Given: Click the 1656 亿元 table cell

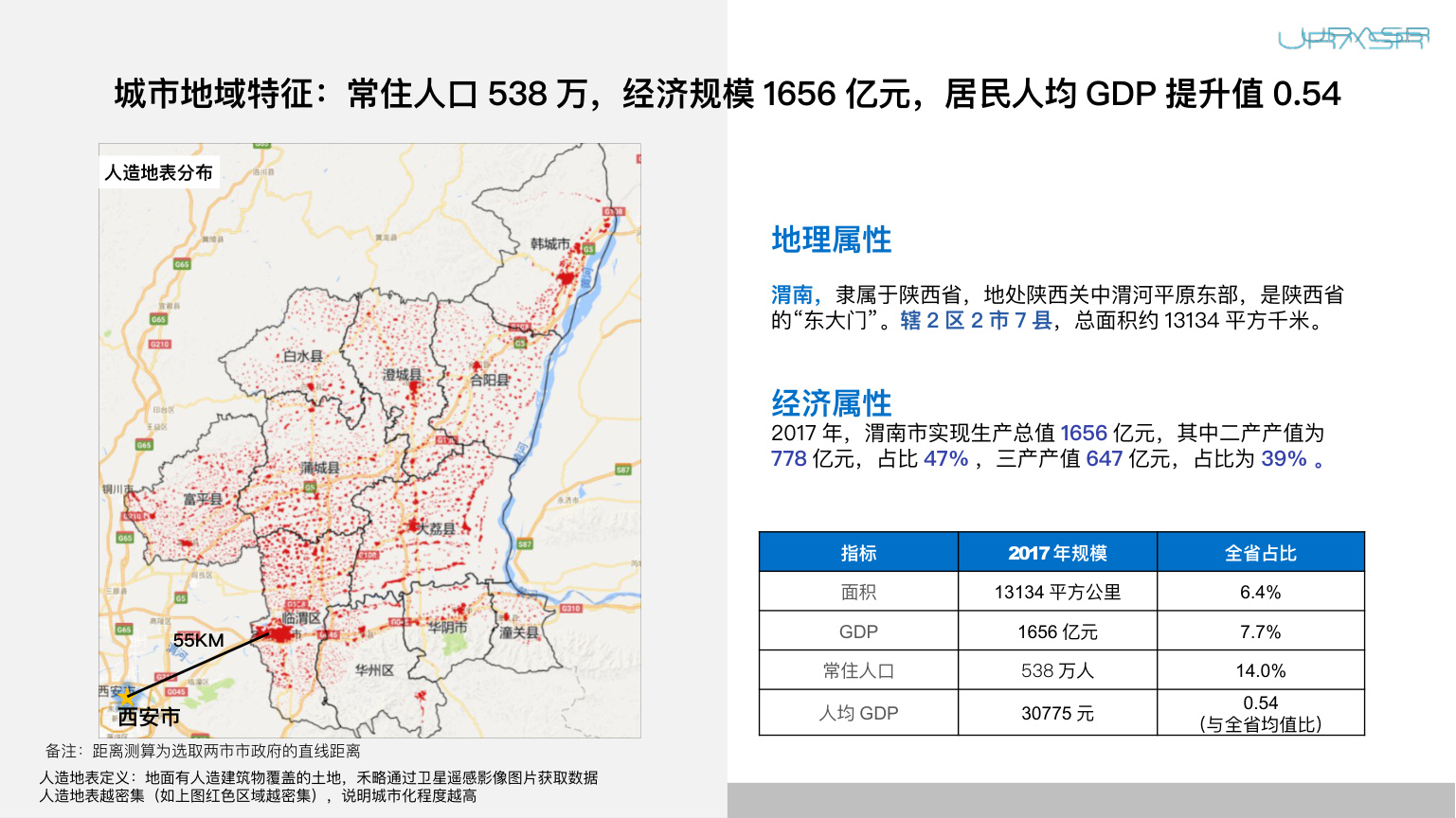Looking at the screenshot, I should click(1057, 631).
